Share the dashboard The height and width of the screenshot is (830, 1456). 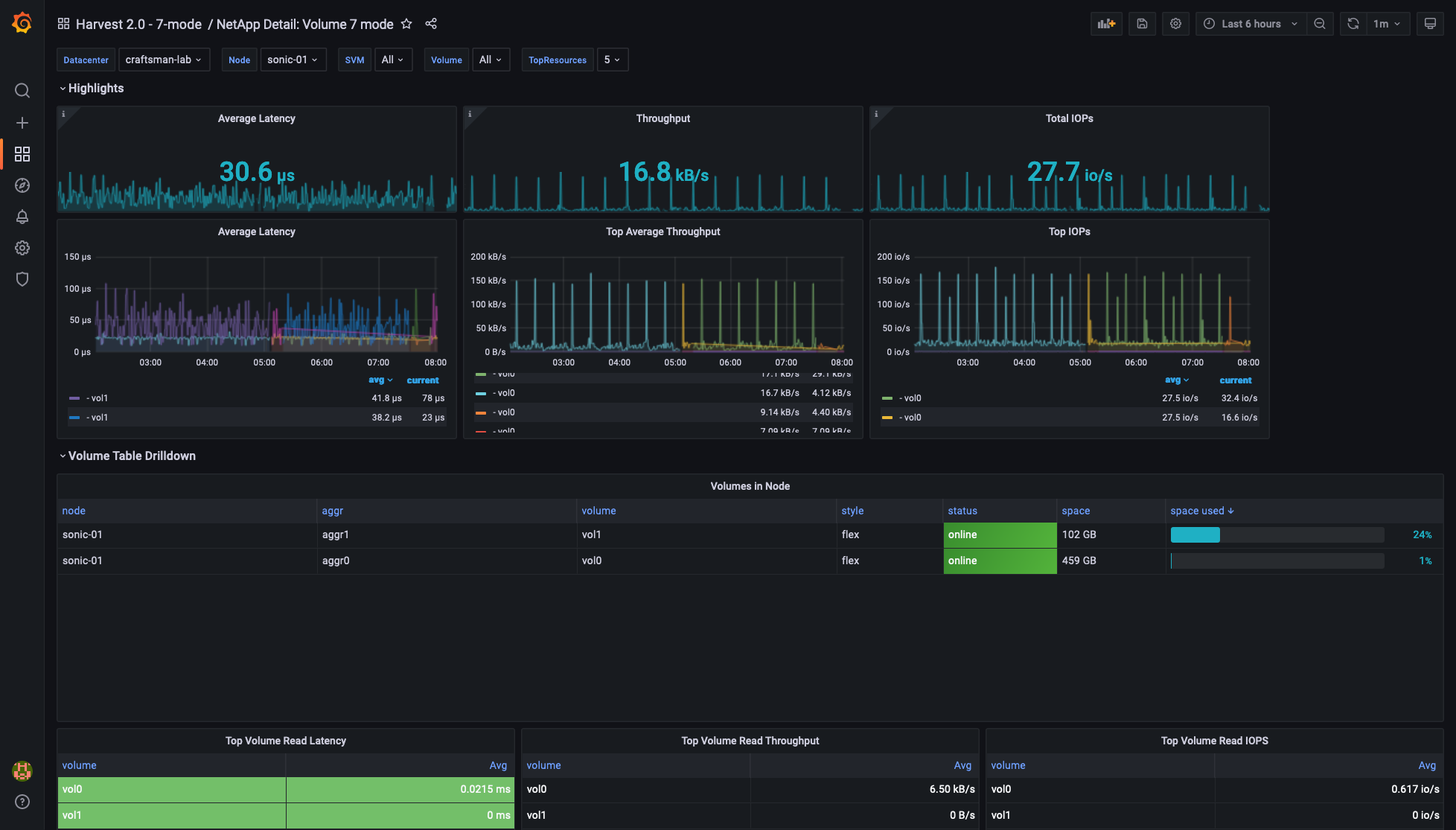click(431, 23)
